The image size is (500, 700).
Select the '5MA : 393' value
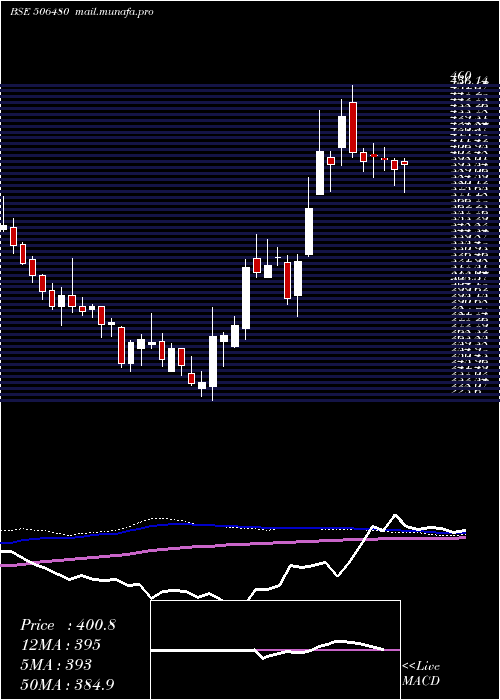pos(56,665)
